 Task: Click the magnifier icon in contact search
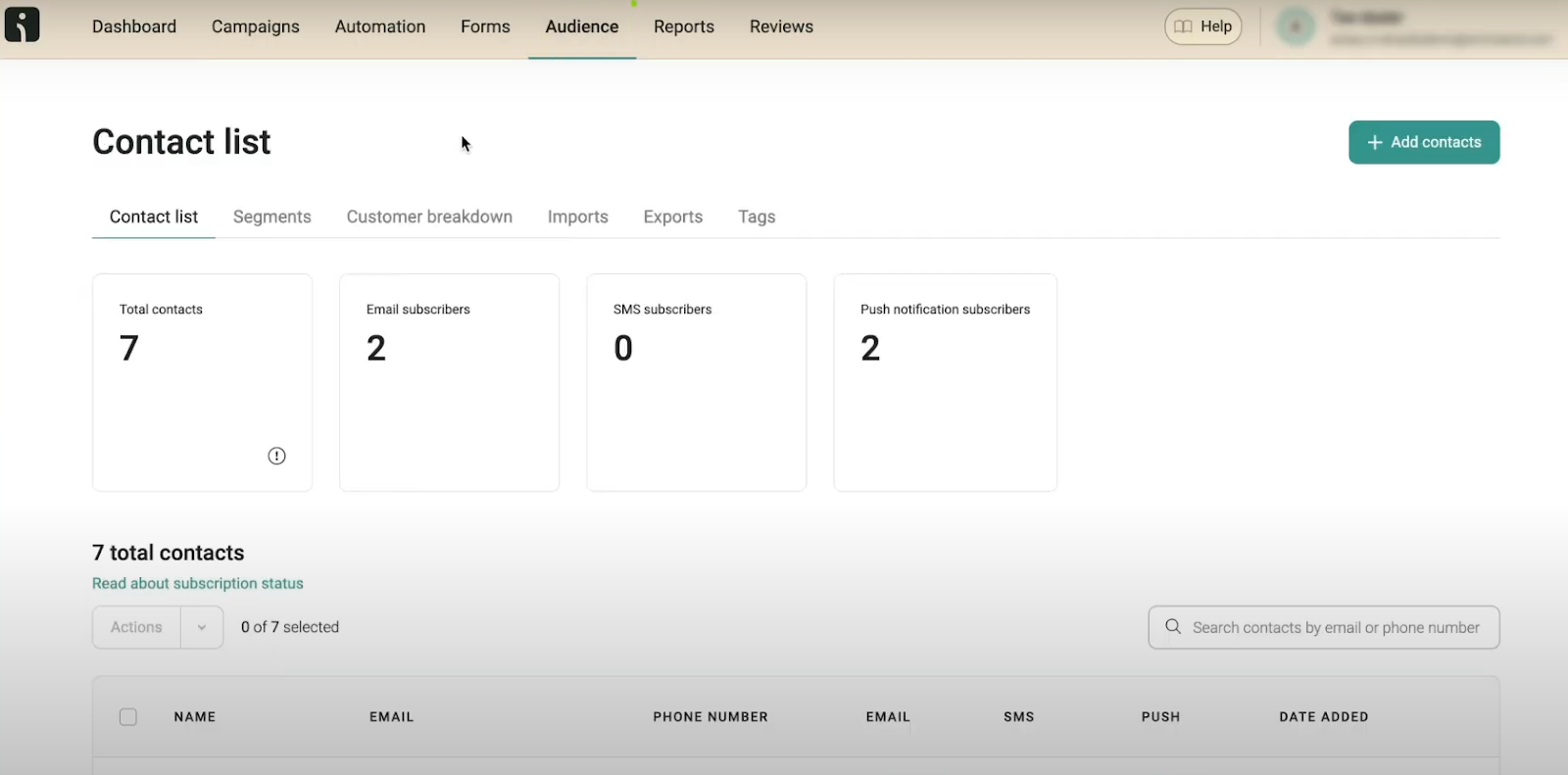click(1173, 626)
